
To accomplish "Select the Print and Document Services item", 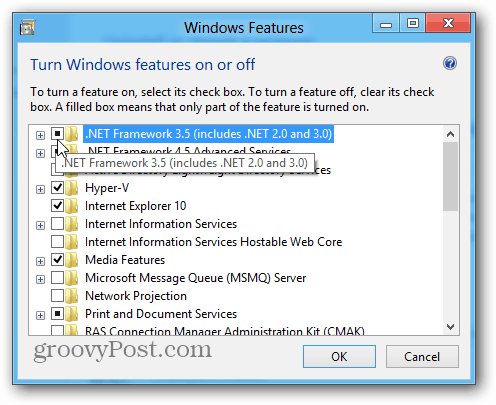I will pyautogui.click(x=161, y=314).
